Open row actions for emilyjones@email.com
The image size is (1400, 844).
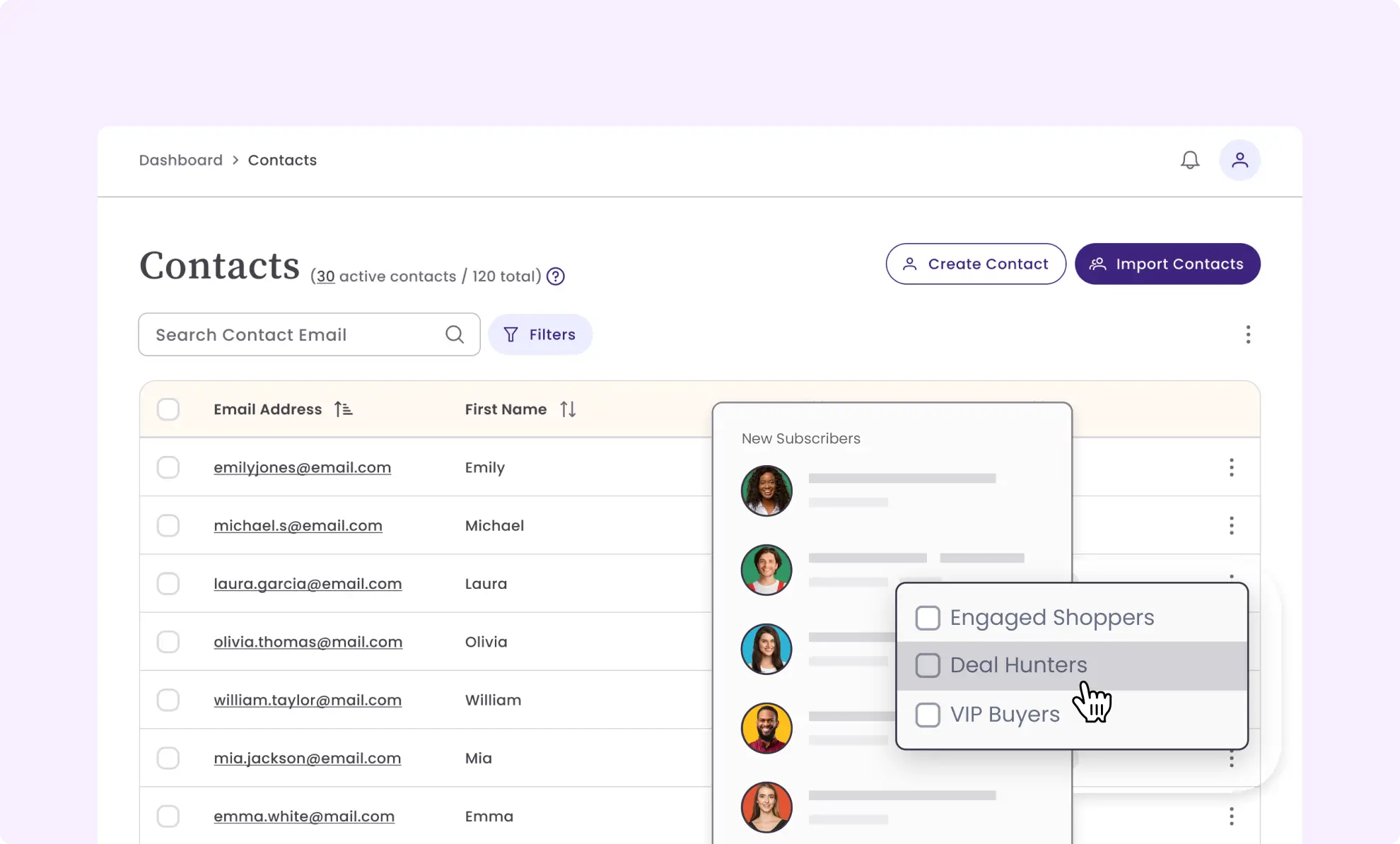[1231, 467]
